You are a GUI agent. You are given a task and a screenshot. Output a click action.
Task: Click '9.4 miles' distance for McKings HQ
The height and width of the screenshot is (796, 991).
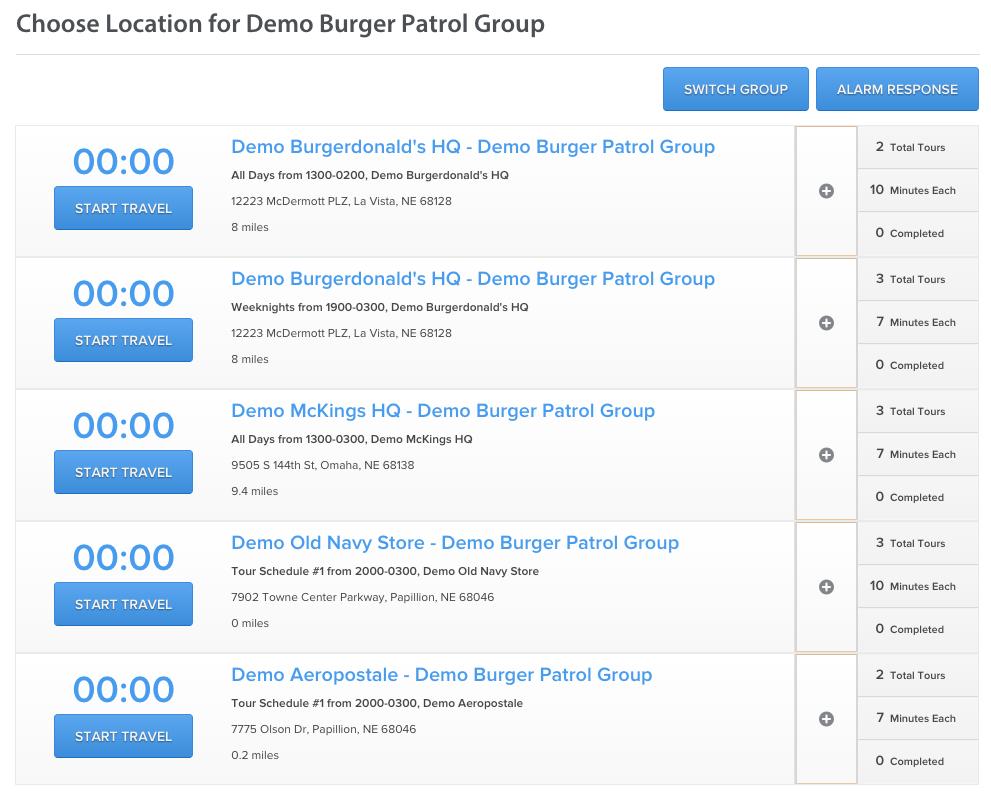click(x=255, y=491)
